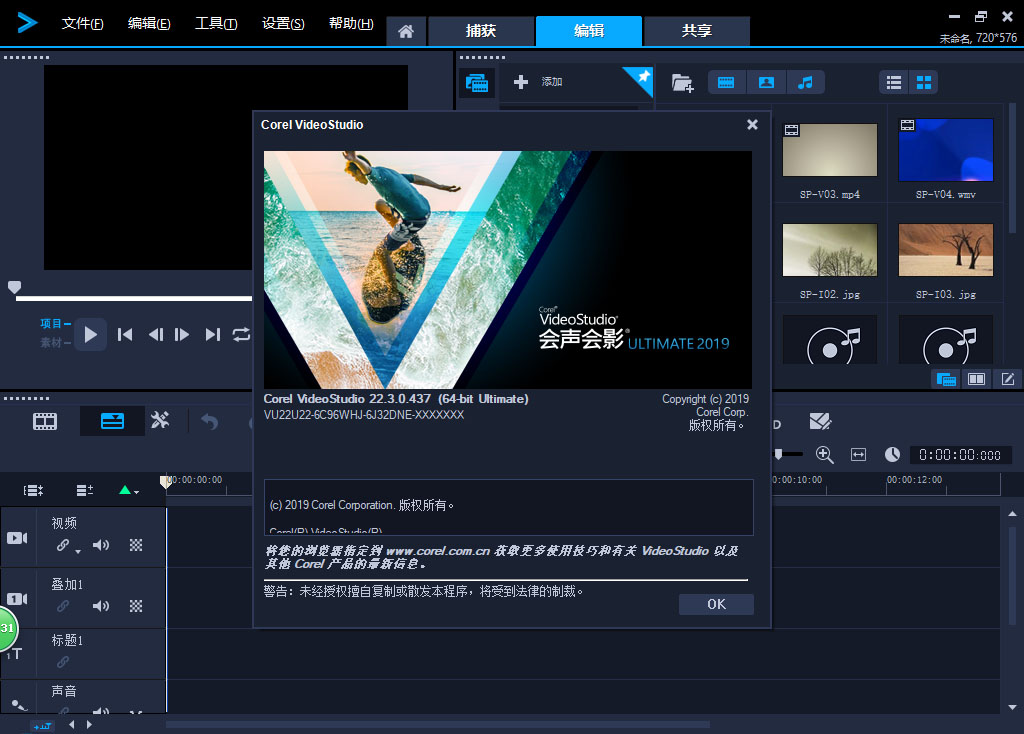The width and height of the screenshot is (1024, 734).
Task: Click the Undo arrow in timeline toolbar
Action: point(209,421)
